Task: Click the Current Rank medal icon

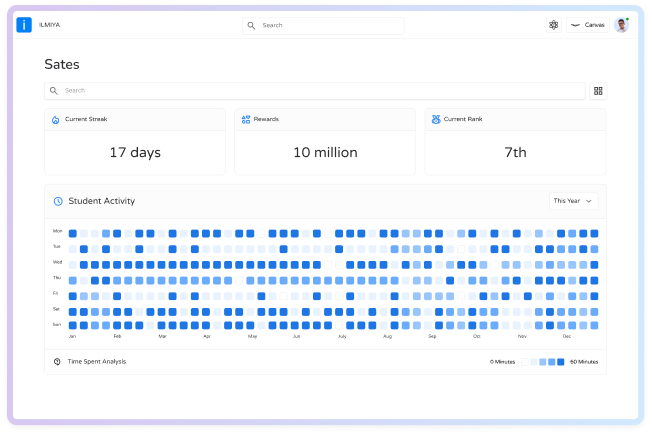Action: [435, 120]
